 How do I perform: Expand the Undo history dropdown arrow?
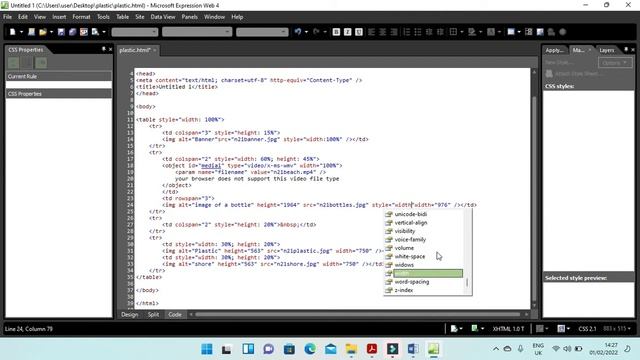pyautogui.click(x=306, y=32)
